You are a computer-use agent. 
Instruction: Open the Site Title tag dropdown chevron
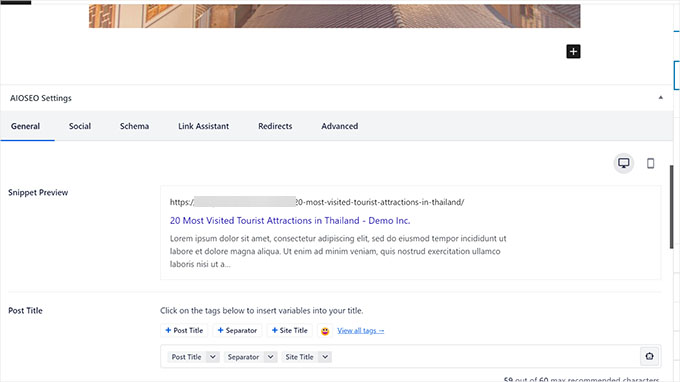[x=325, y=357]
